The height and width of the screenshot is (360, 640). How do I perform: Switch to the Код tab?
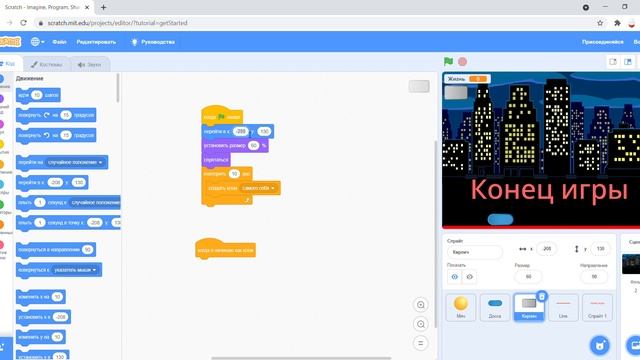[8, 64]
